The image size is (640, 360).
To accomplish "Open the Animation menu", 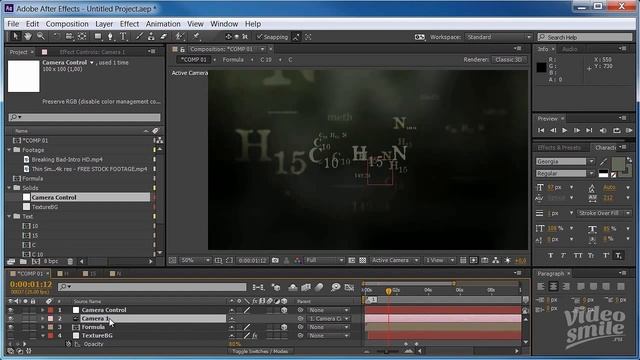I will pos(163,24).
